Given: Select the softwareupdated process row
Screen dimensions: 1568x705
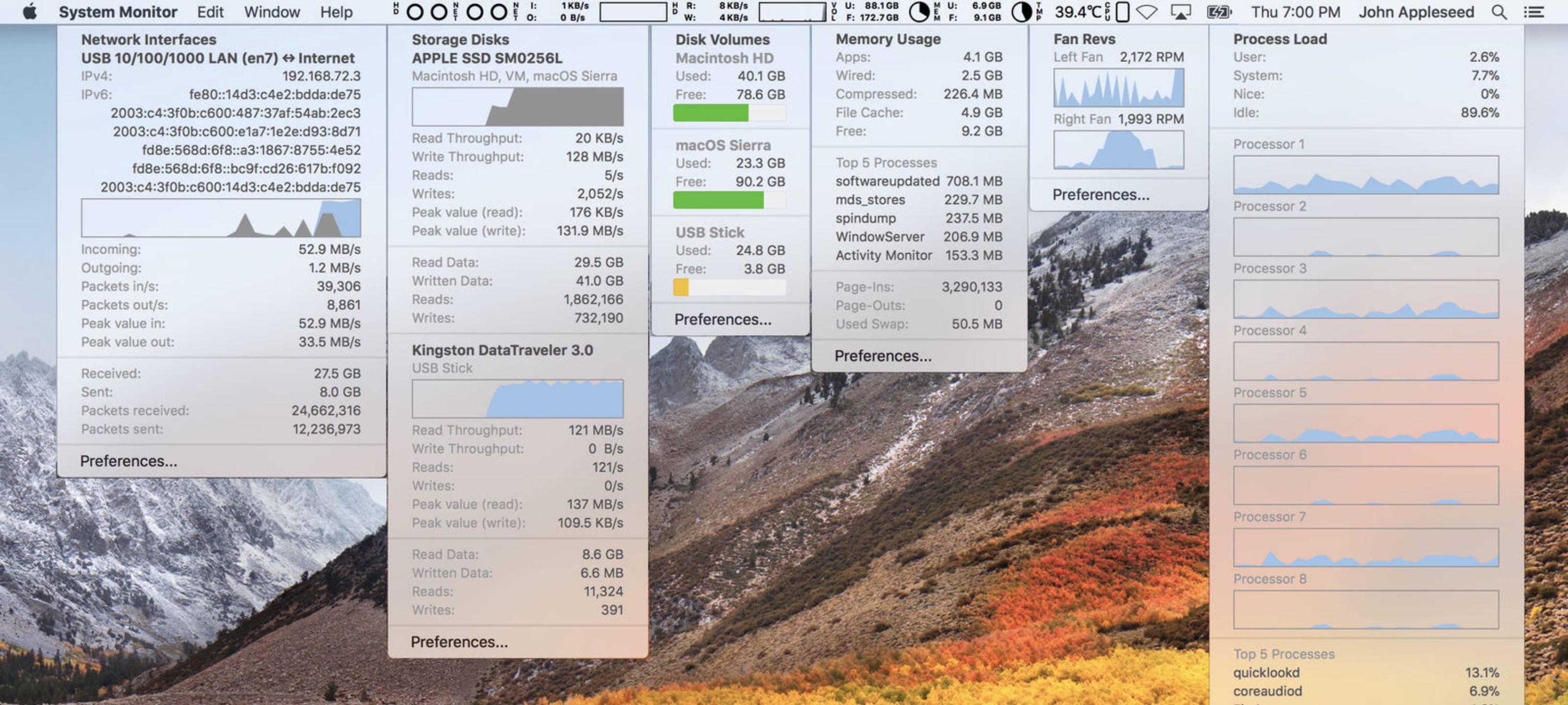Looking at the screenshot, I should pos(919,181).
